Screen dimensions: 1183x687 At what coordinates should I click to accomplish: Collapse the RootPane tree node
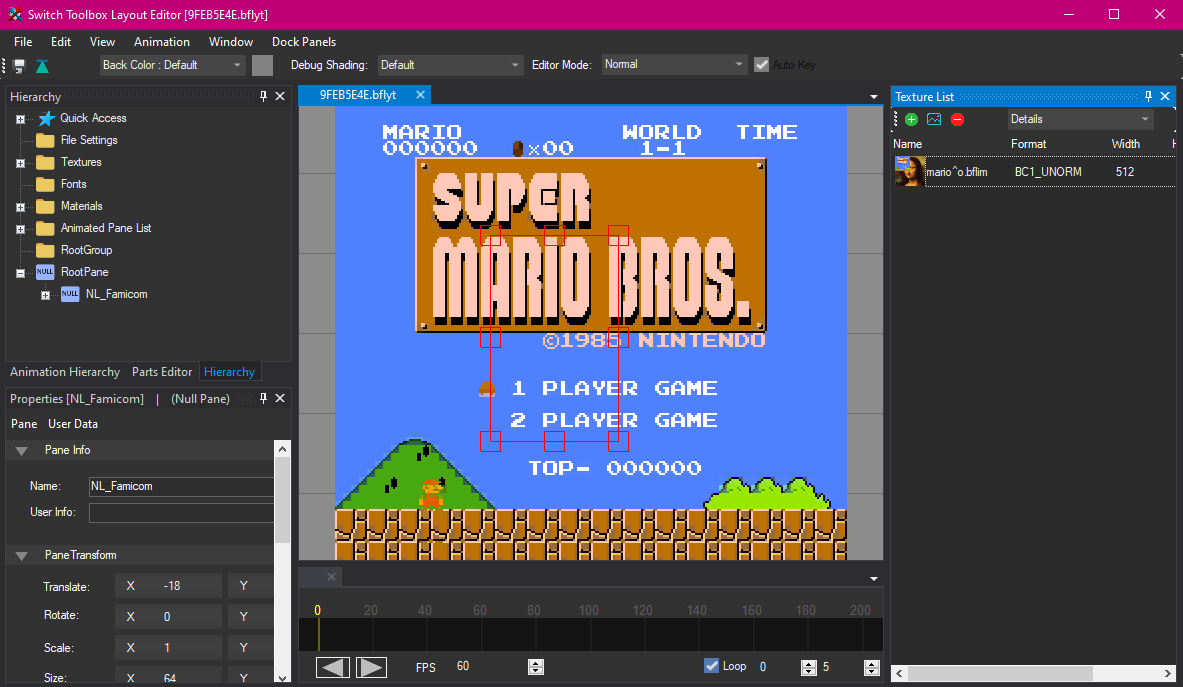tap(20, 273)
